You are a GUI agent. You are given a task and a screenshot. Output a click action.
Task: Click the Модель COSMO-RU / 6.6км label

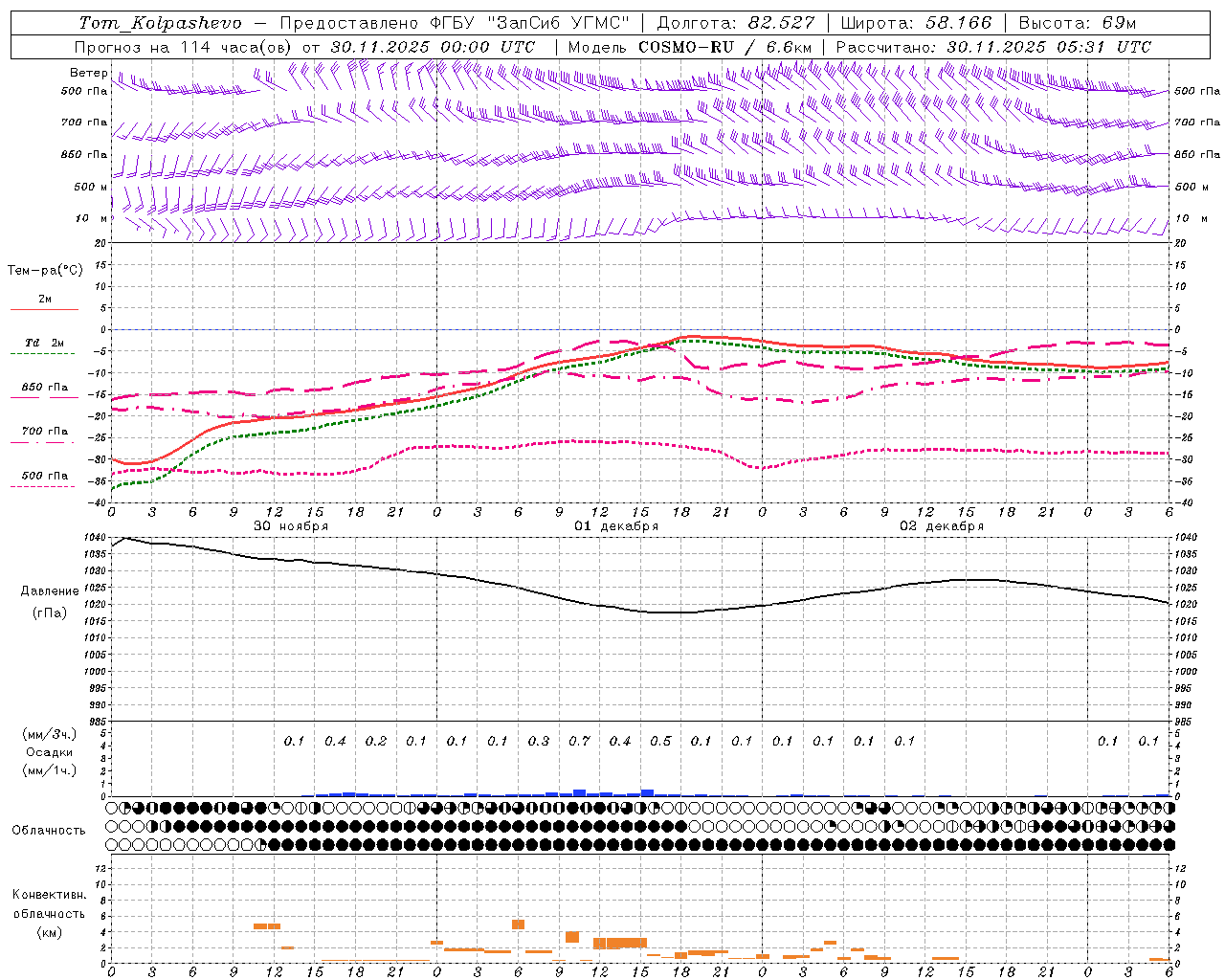[690, 47]
